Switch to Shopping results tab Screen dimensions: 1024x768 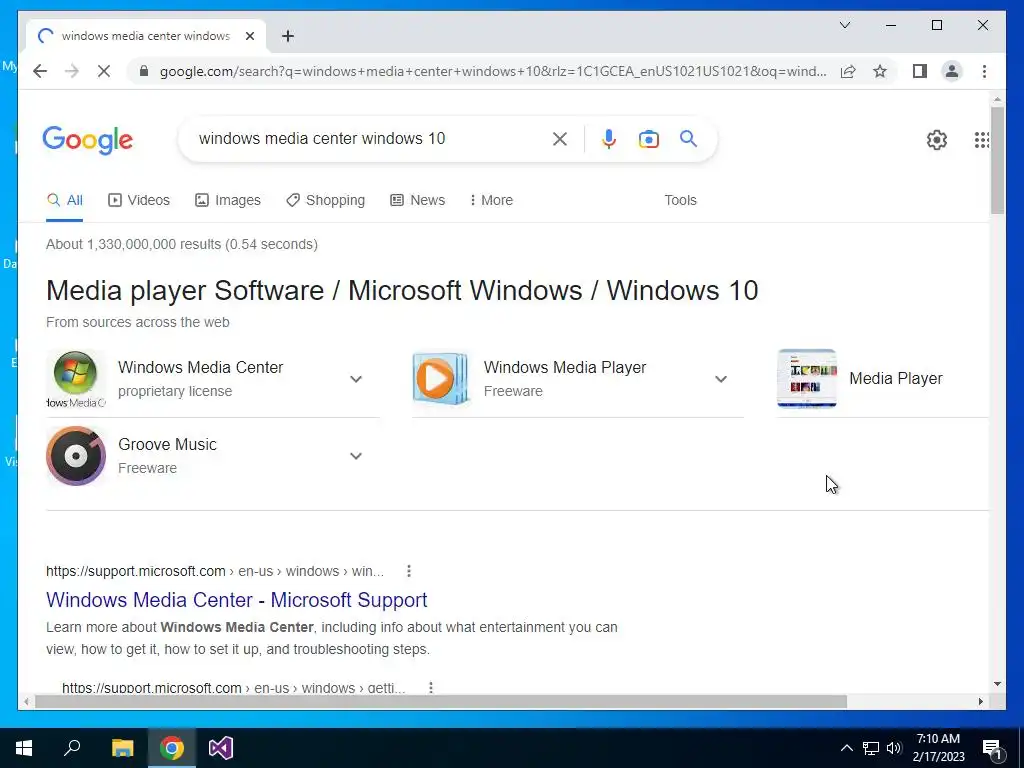(325, 200)
